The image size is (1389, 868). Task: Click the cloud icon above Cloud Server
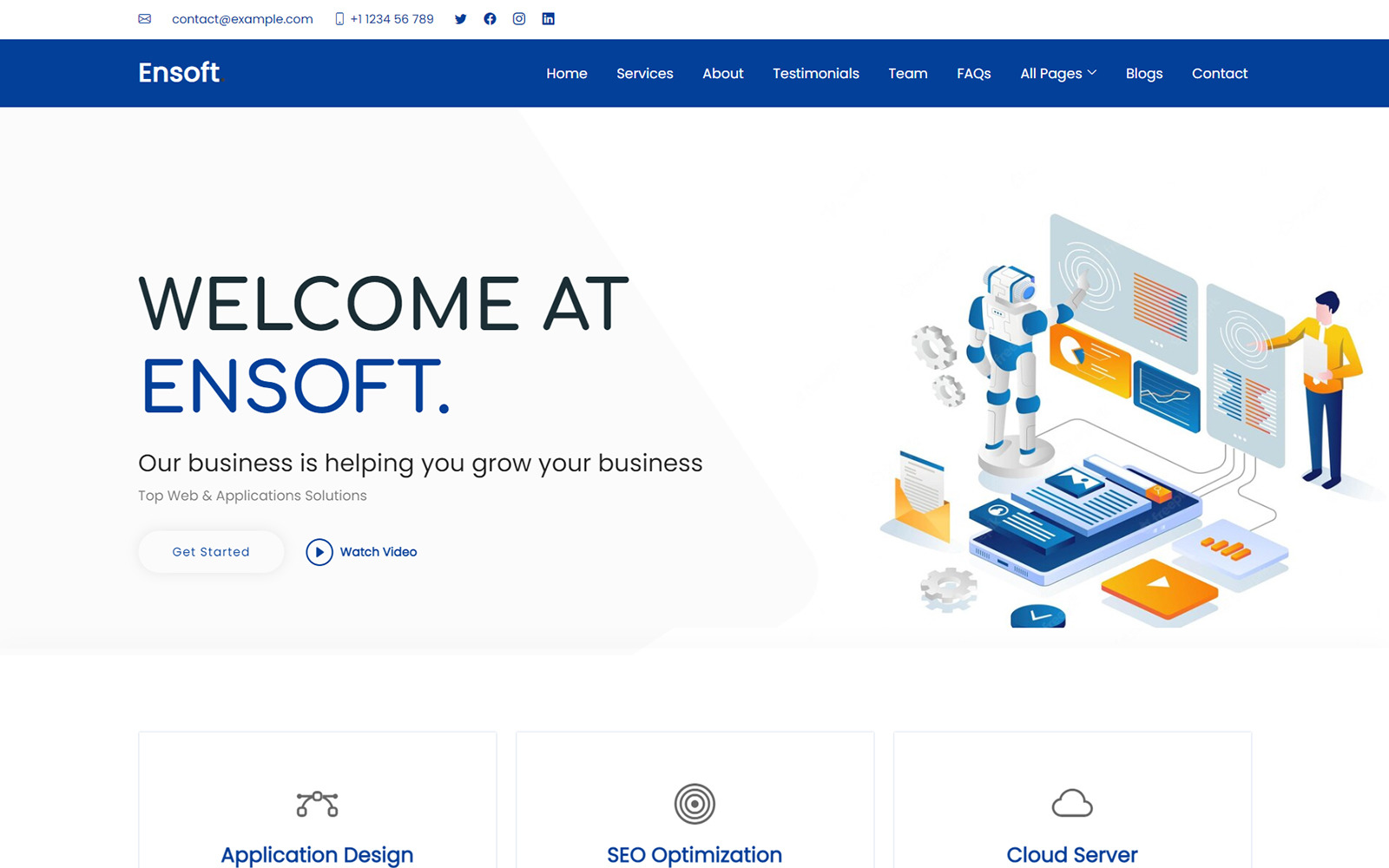[x=1072, y=805]
